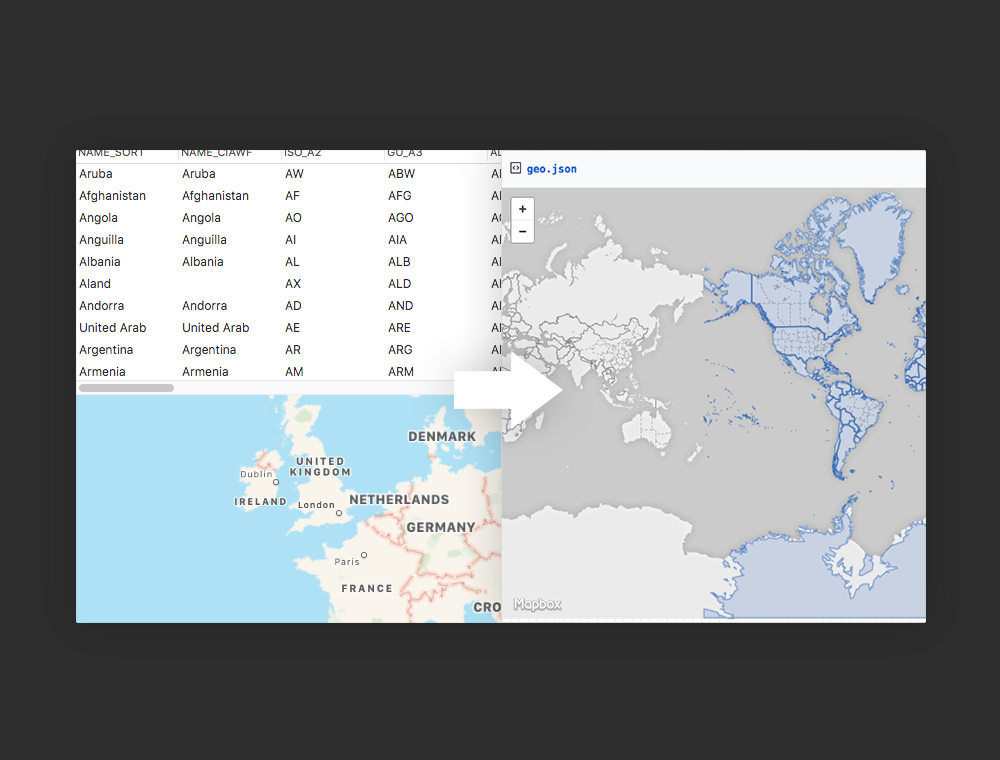Click the DENMARK label on the map
This screenshot has height=760, width=1000.
tap(441, 436)
